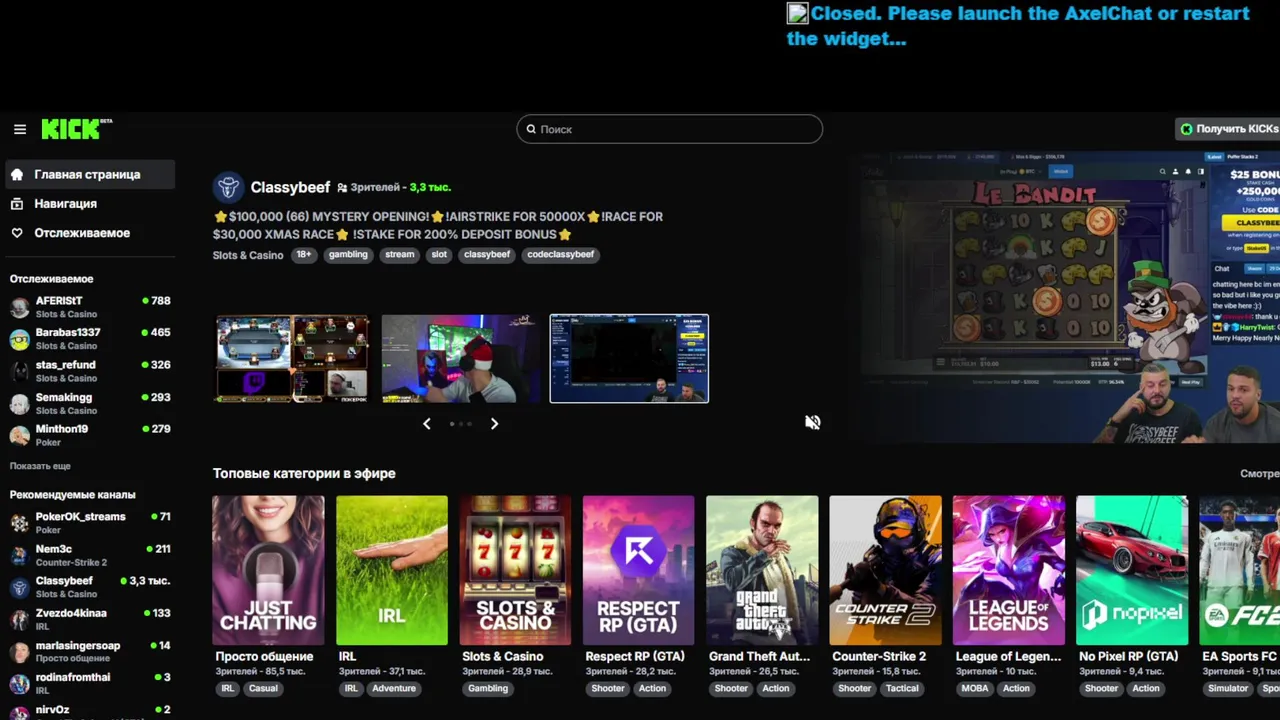The image size is (1280, 720).
Task: Open the featured Le Bandit stream player
Action: pyautogui.click(x=1070, y=297)
